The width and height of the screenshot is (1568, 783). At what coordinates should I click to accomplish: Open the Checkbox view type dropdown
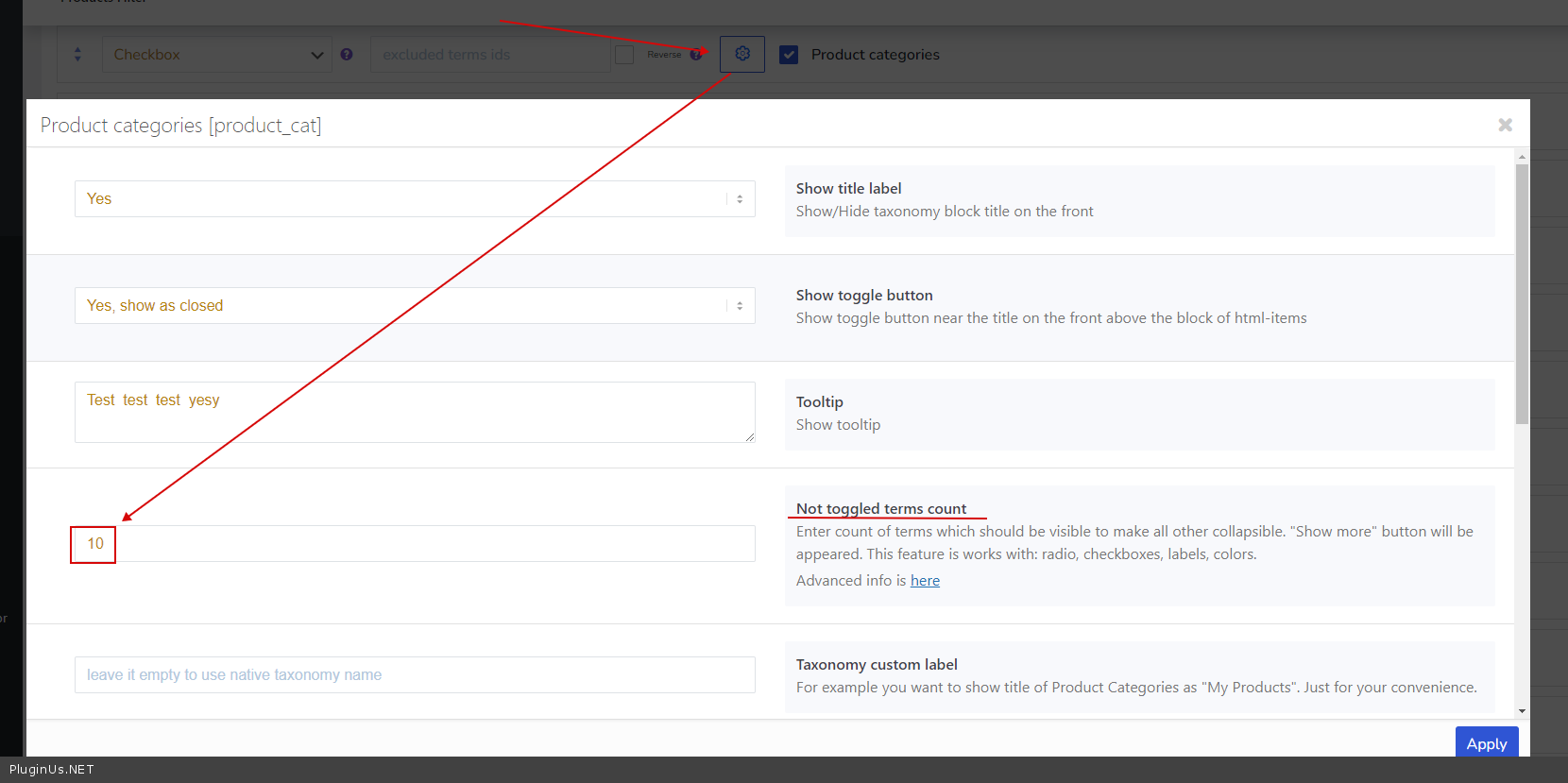(216, 55)
